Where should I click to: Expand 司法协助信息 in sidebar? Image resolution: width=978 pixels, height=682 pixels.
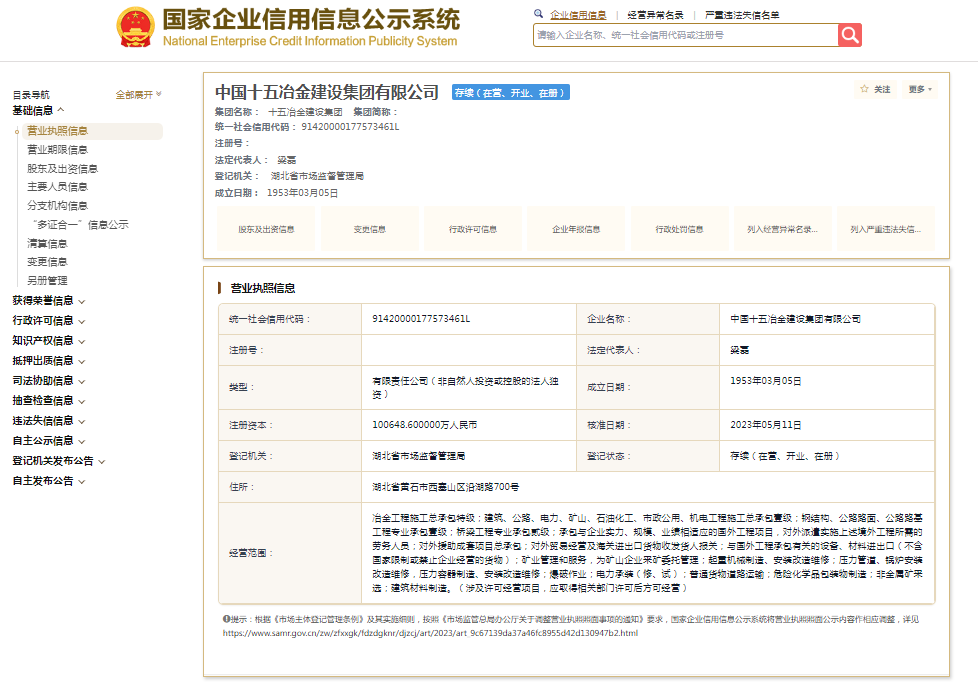click(x=48, y=380)
